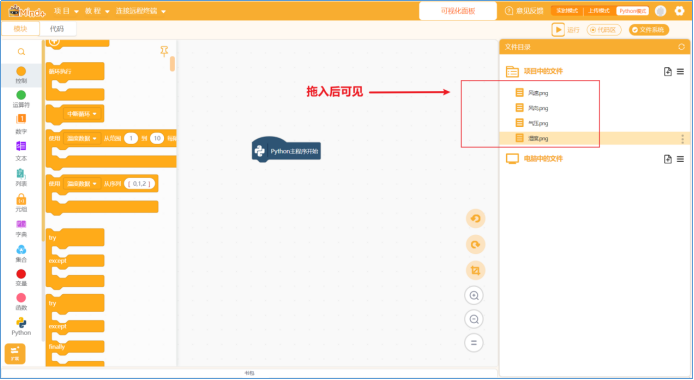The height and width of the screenshot is (380, 694).
Task: Select the 数字 number category
Action: pyautogui.click(x=21, y=124)
